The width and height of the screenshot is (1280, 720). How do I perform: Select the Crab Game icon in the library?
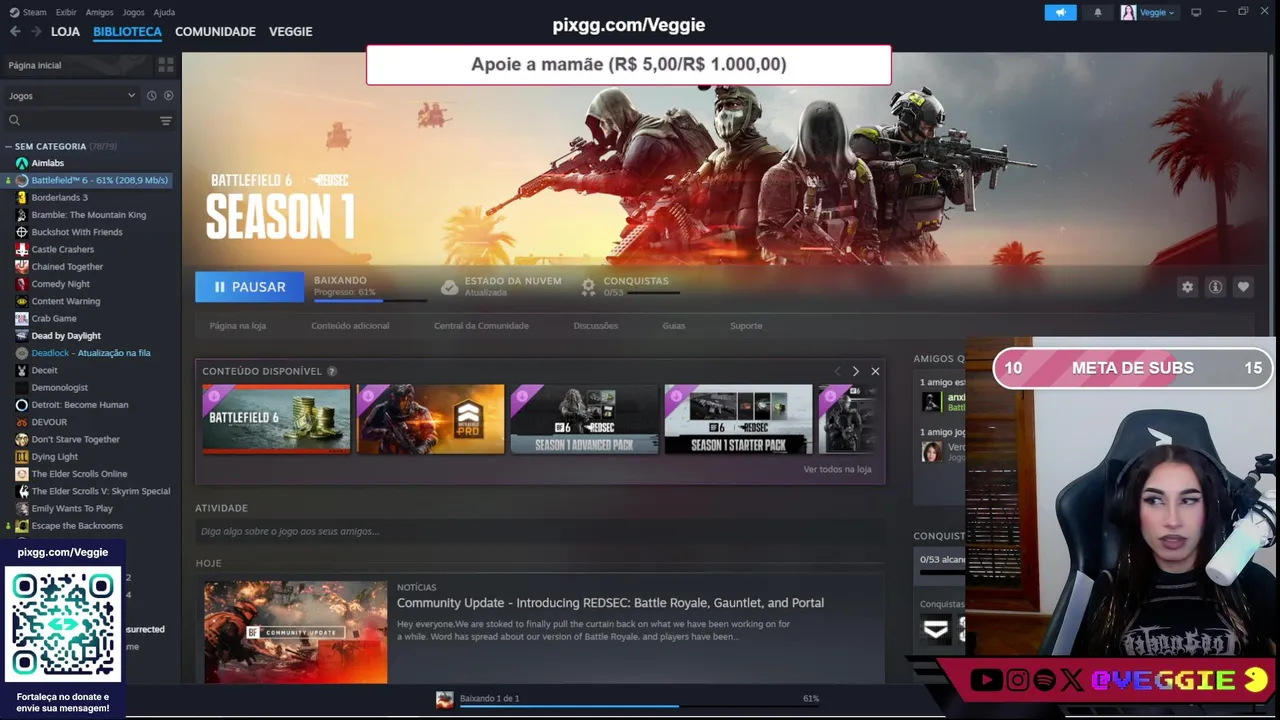[21, 318]
